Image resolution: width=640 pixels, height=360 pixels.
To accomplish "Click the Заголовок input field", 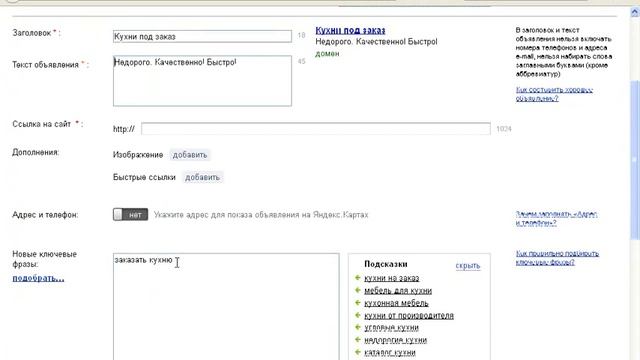I will pos(202,36).
